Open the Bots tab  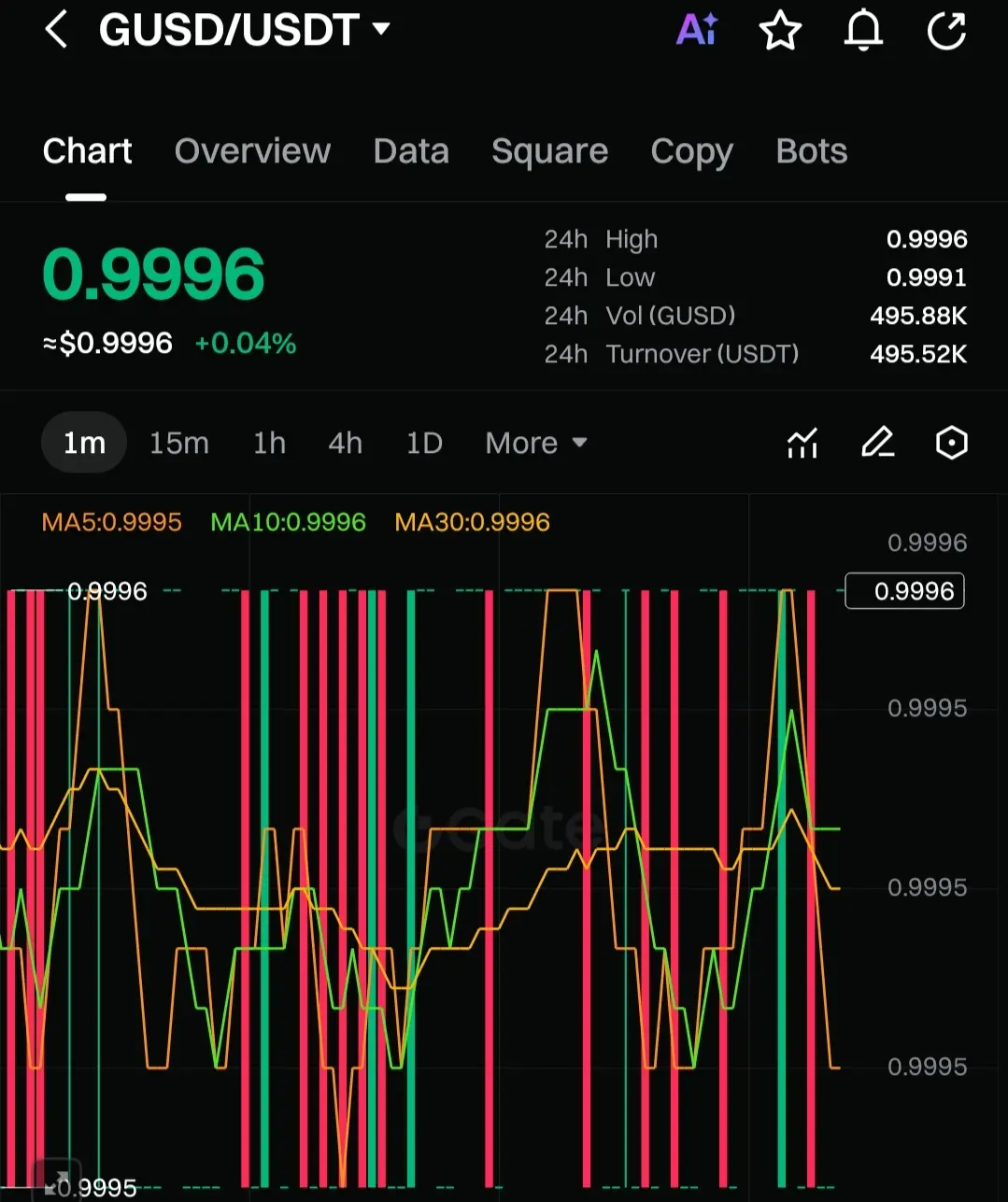pos(811,151)
